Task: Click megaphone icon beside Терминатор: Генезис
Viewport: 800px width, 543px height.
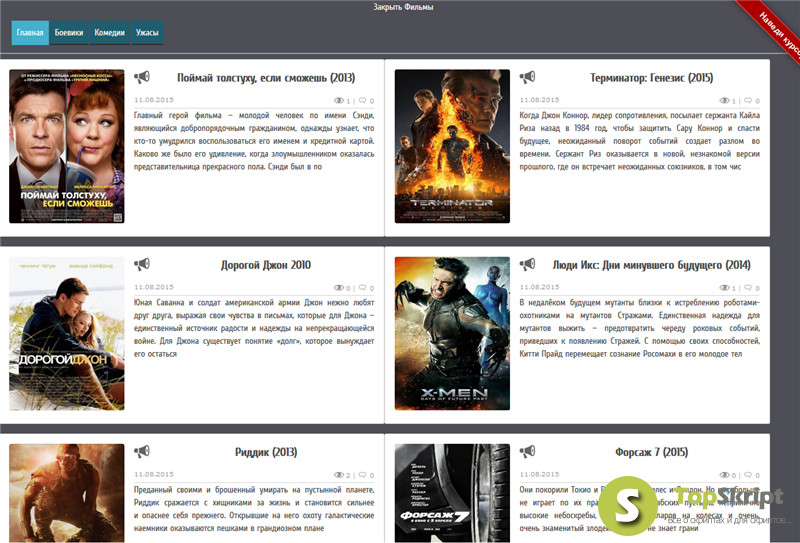Action: tap(528, 77)
